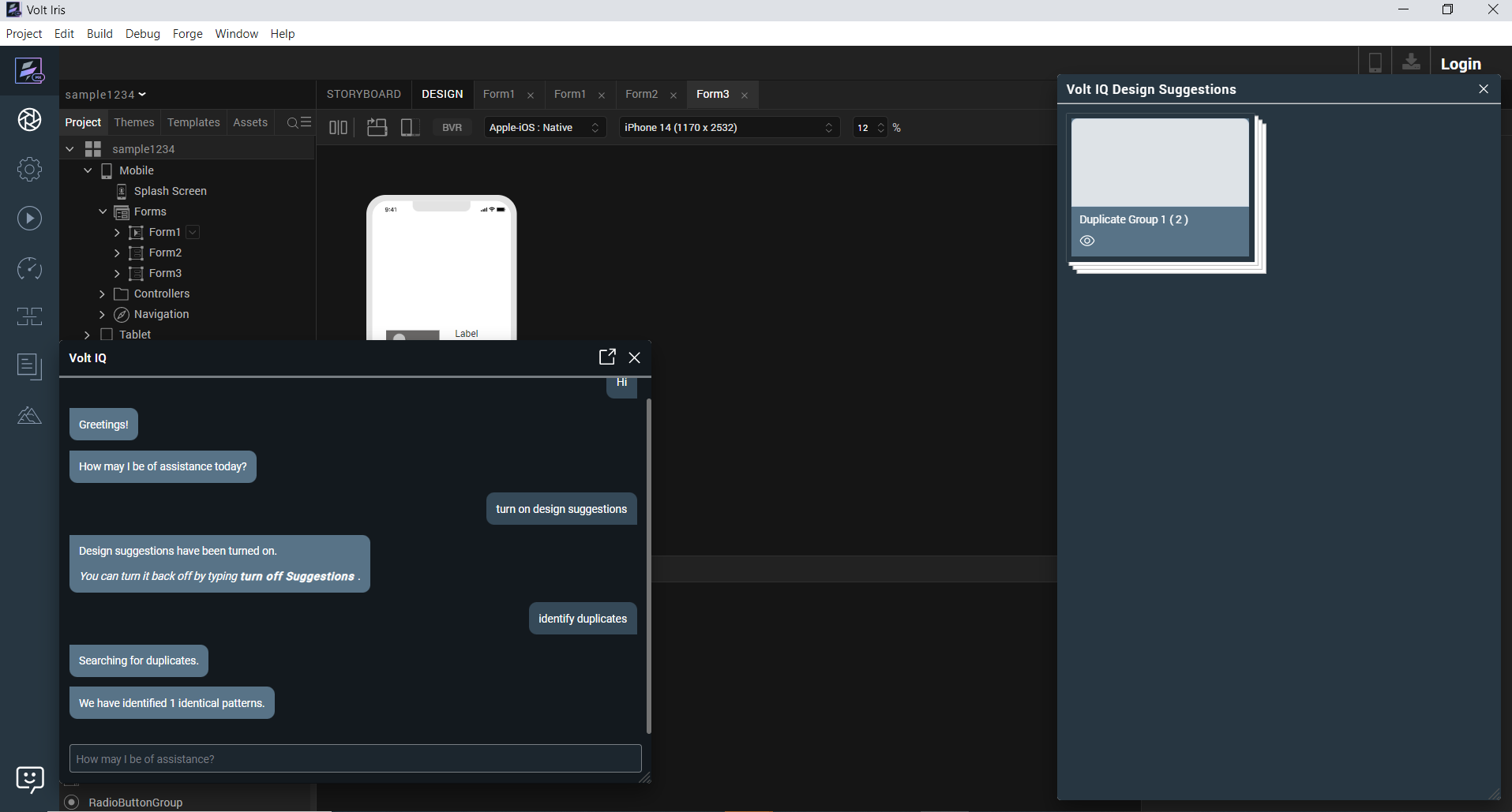Open the Volt IQ chat feedback icon
Viewport: 1512px width, 812px height.
point(30,779)
